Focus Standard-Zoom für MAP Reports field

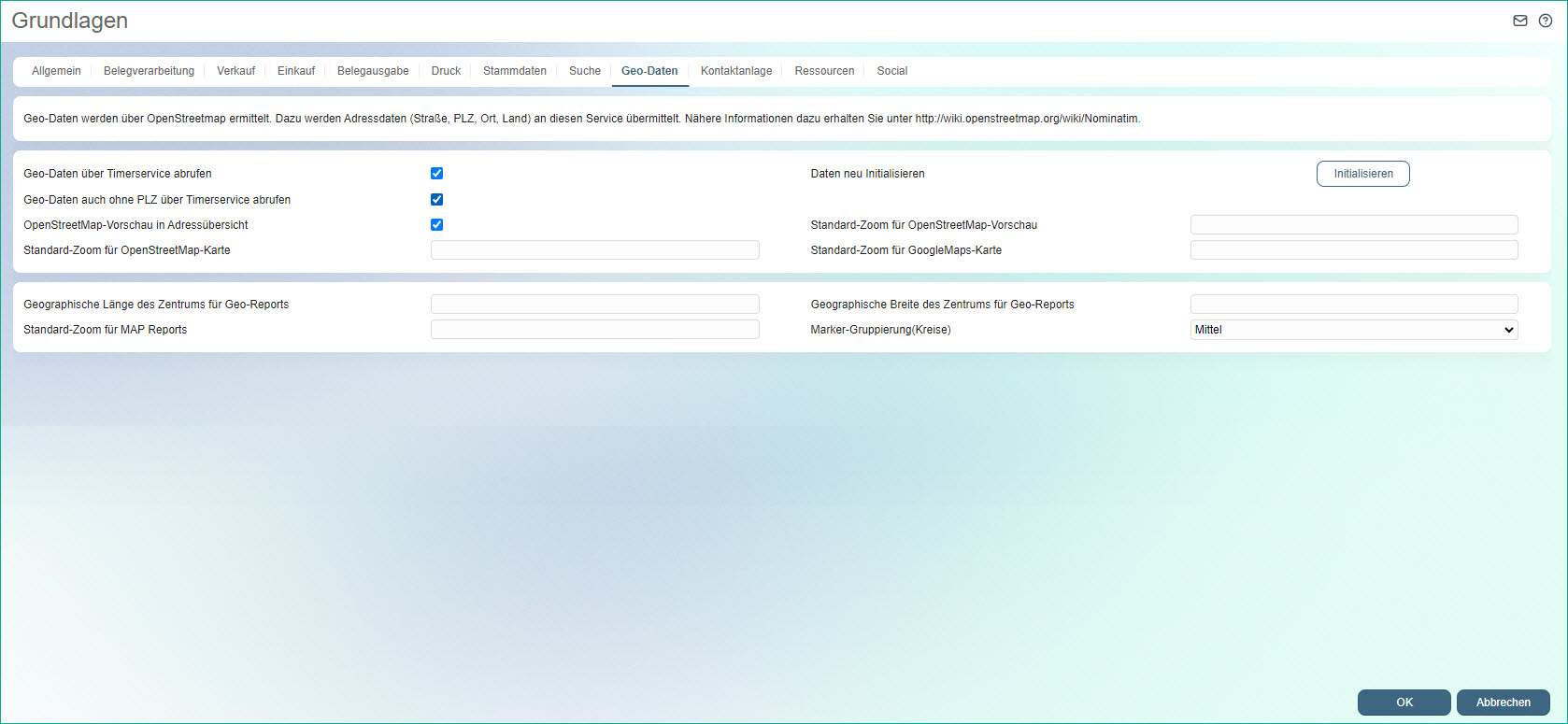pos(595,330)
